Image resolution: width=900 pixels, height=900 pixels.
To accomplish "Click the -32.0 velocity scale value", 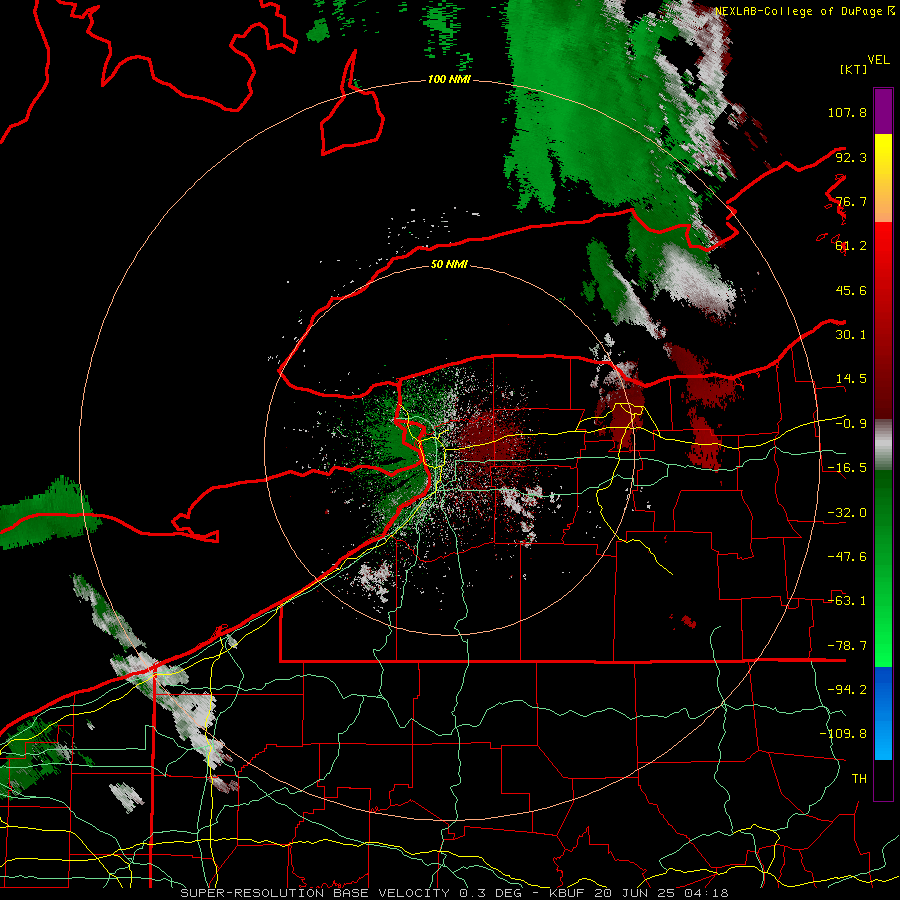I will 847,513.
